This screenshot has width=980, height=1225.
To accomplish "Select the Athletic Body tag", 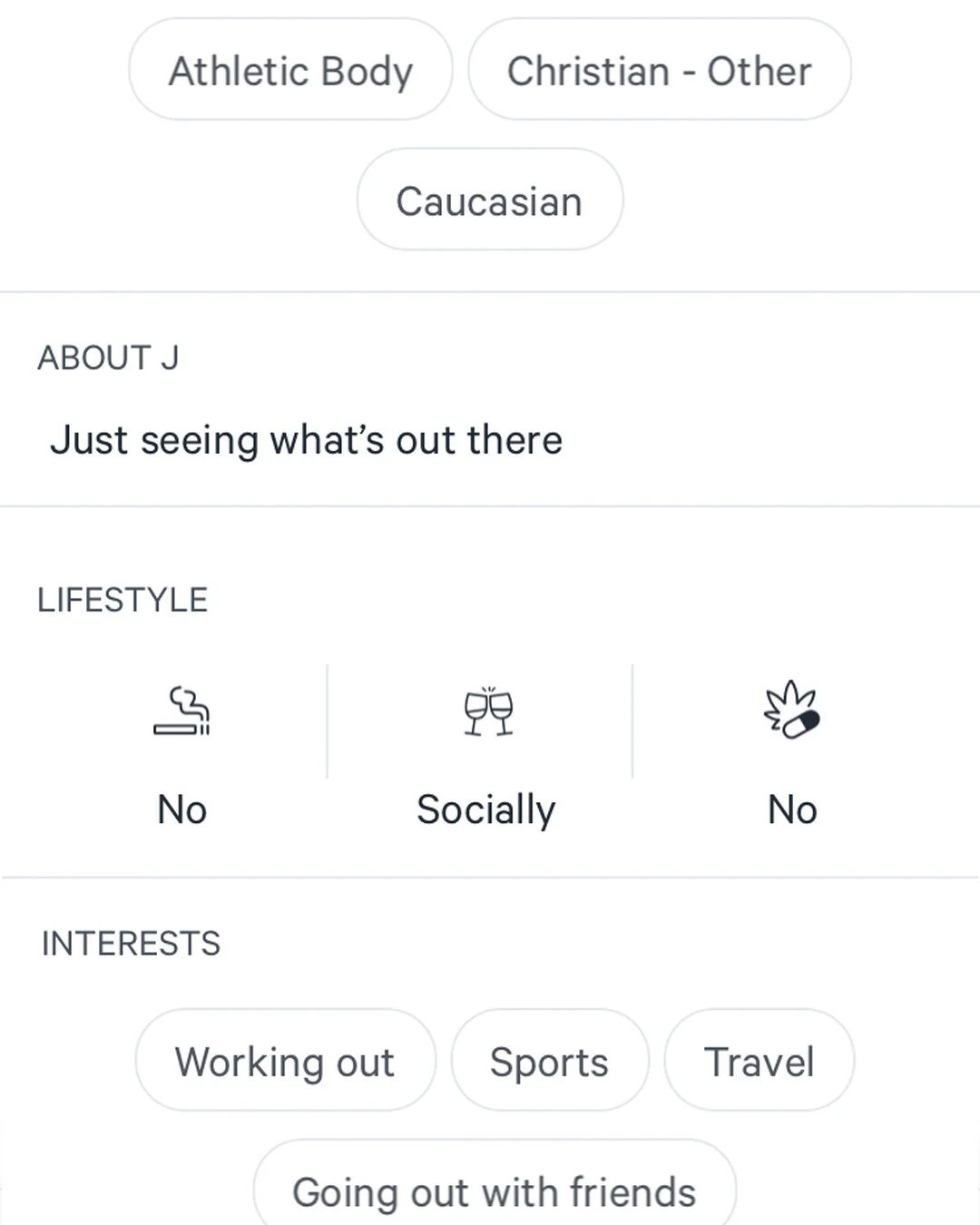I will click(290, 70).
